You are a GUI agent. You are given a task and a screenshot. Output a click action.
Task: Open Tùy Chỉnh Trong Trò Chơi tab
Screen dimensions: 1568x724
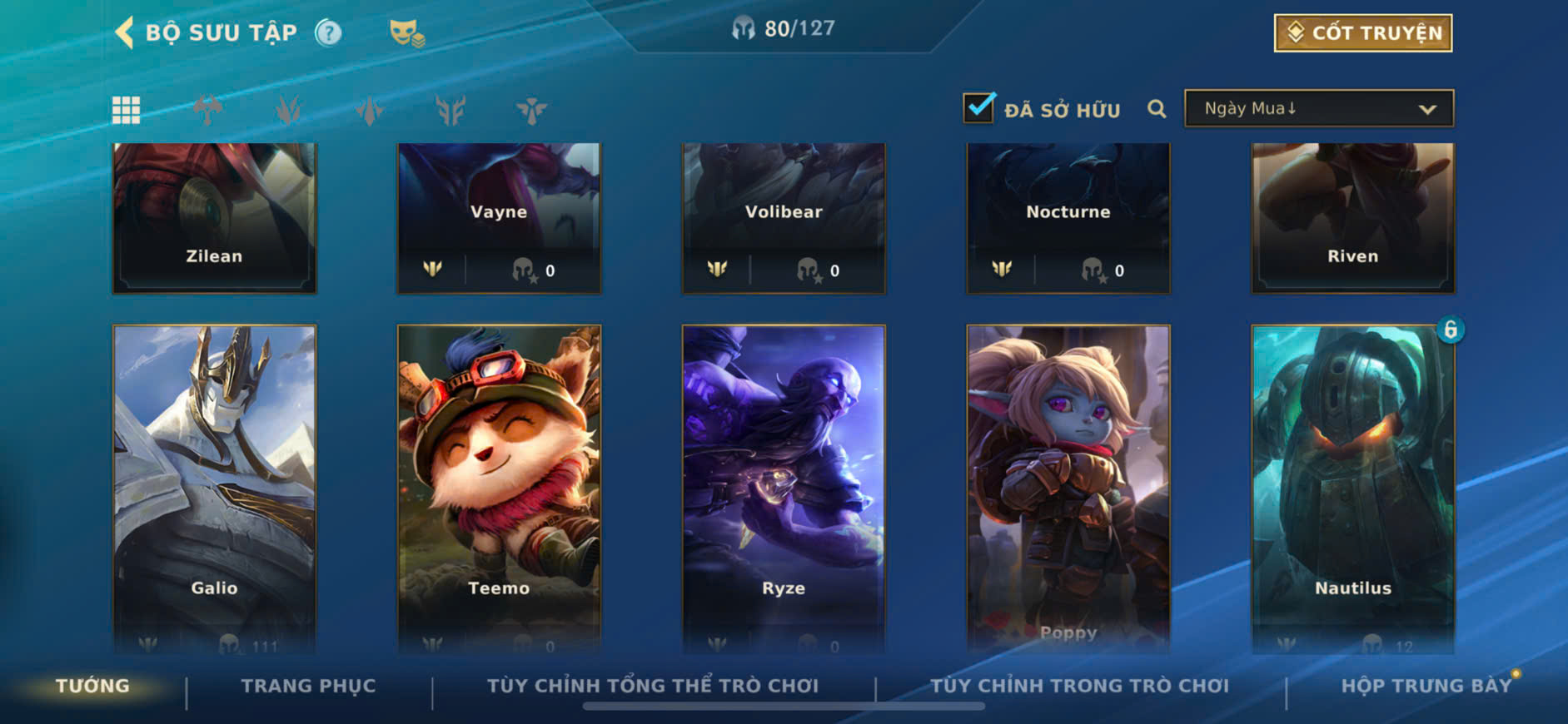[1079, 686]
